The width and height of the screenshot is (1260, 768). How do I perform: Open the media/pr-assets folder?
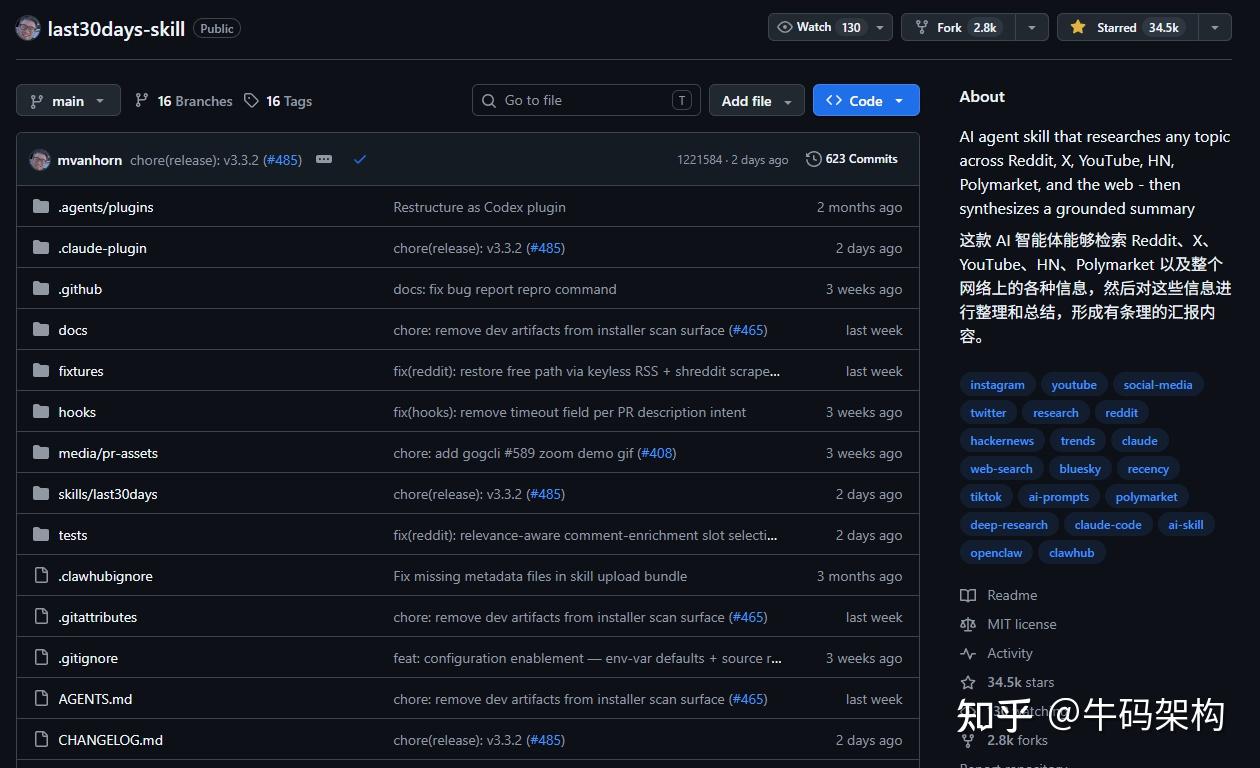point(108,453)
